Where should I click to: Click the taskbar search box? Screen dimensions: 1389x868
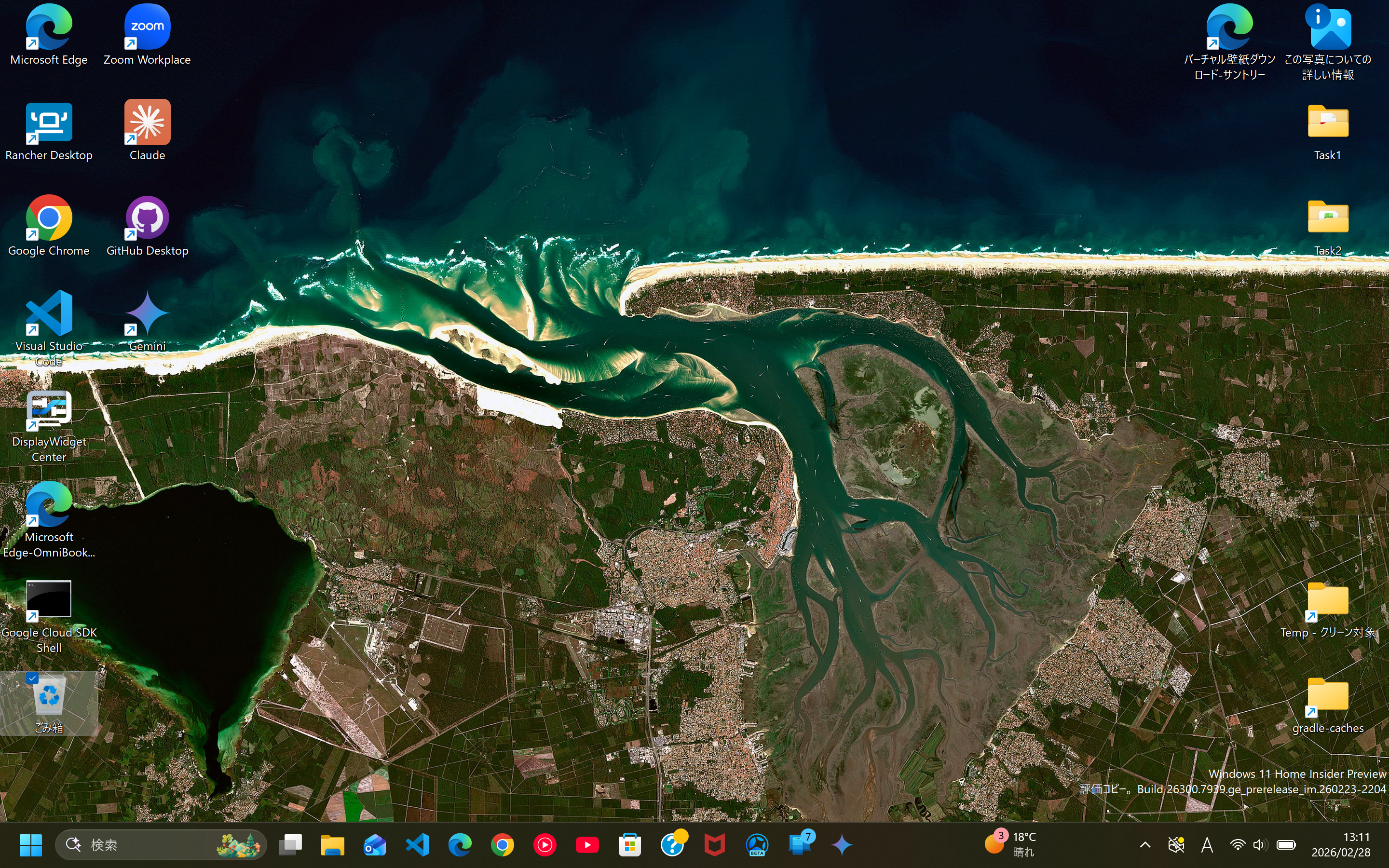[x=149, y=844]
